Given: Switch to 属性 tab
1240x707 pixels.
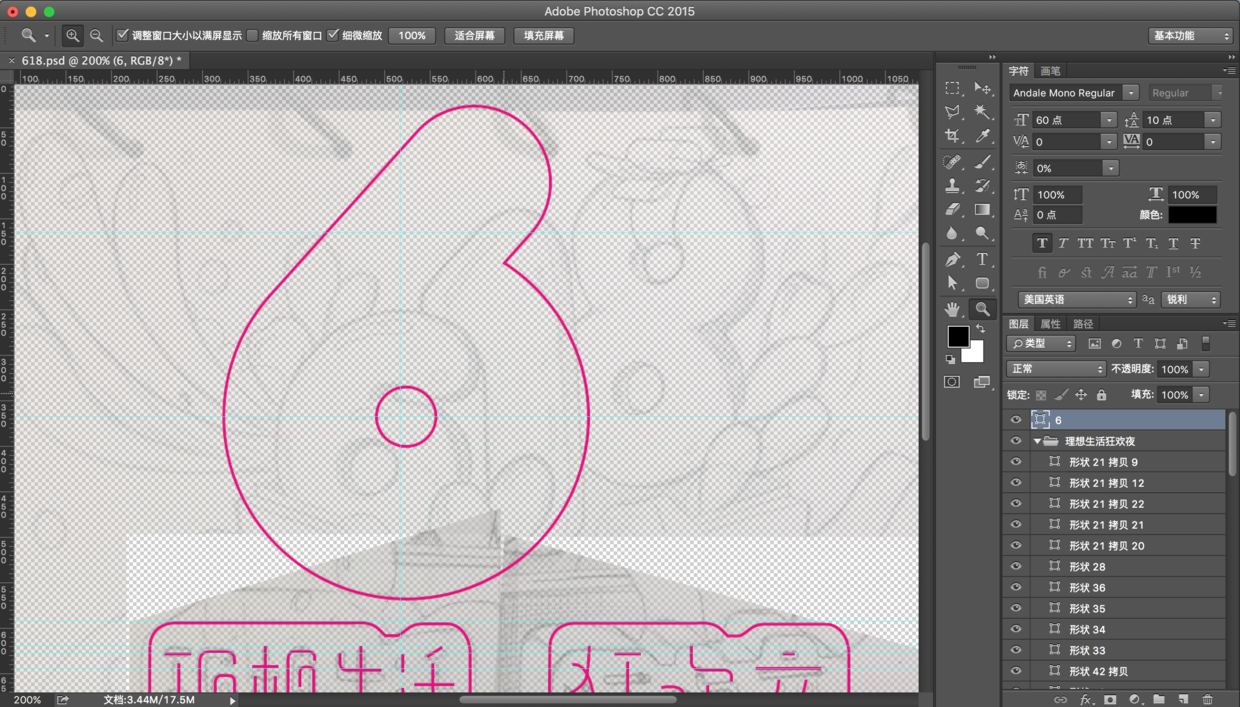Looking at the screenshot, I should pyautogui.click(x=1050, y=324).
